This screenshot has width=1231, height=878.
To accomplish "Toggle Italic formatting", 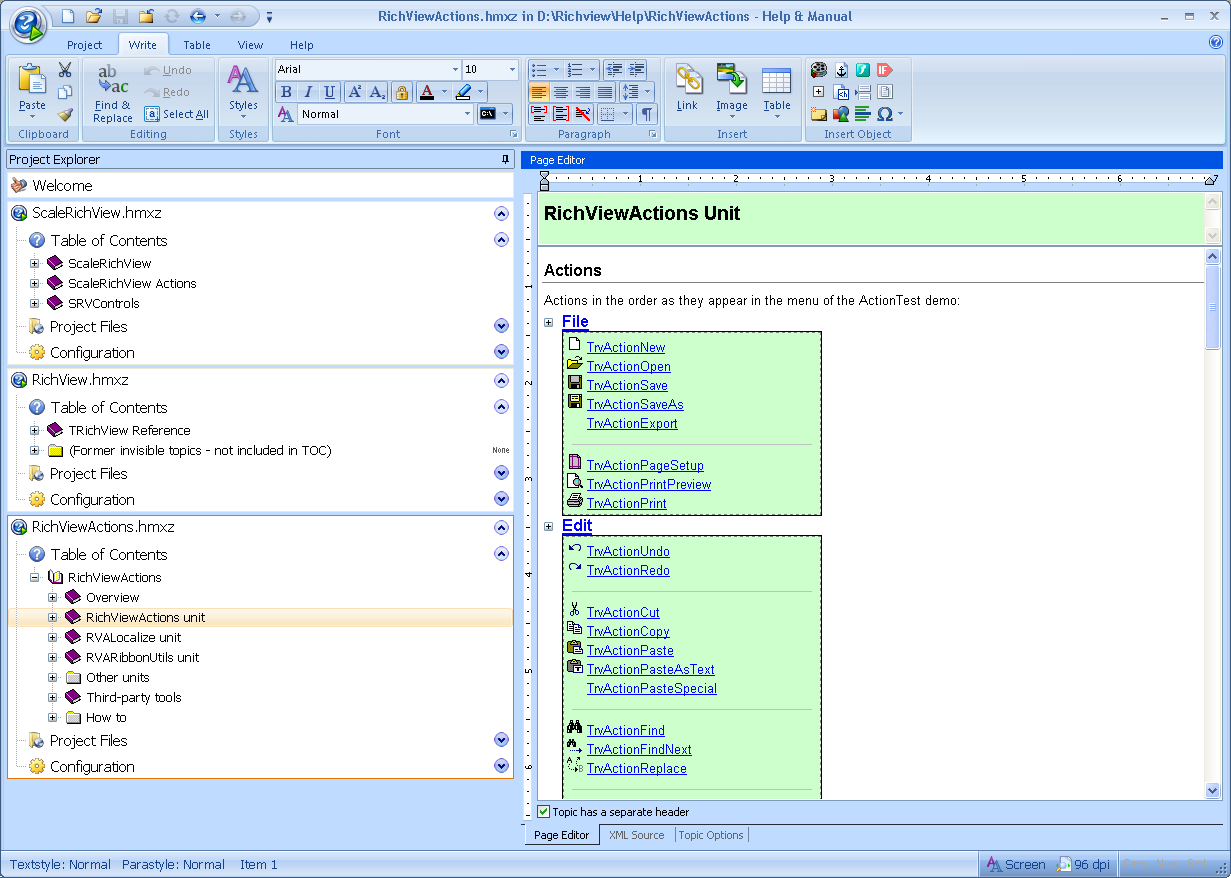I will pos(308,92).
